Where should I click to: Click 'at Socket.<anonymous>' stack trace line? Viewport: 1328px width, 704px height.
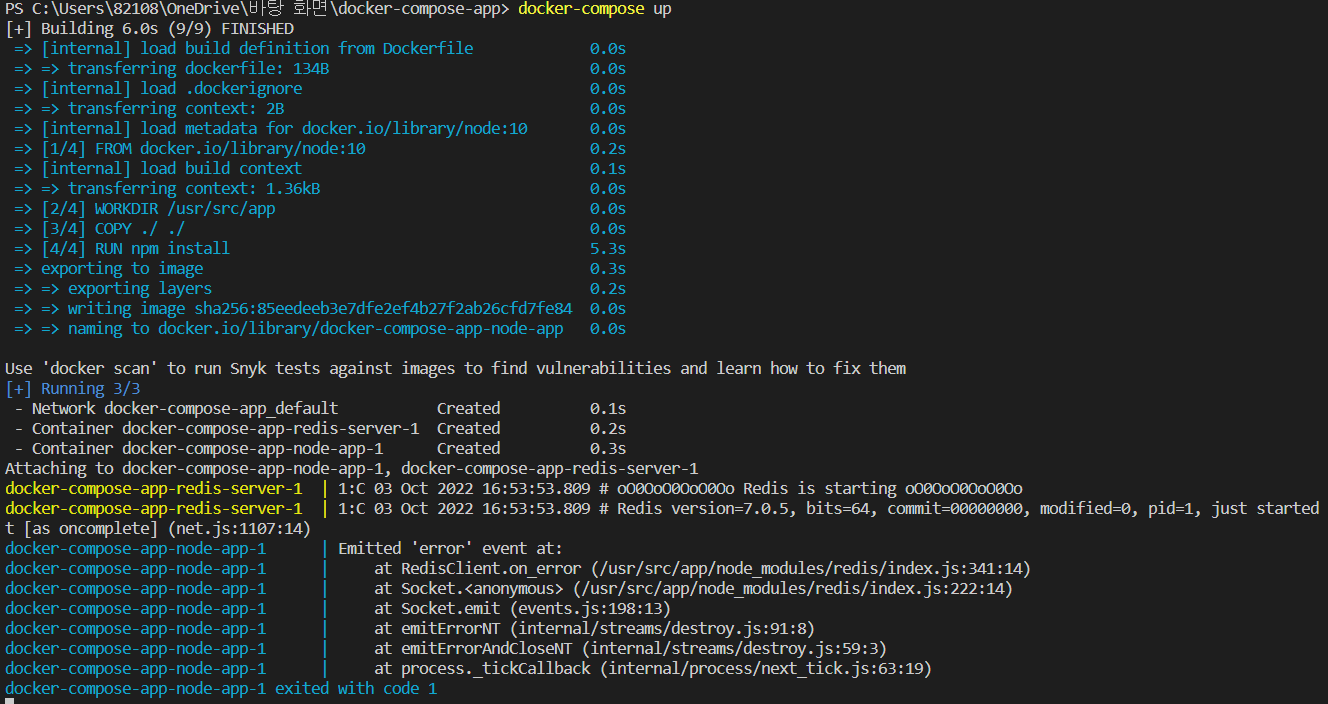coord(509,589)
